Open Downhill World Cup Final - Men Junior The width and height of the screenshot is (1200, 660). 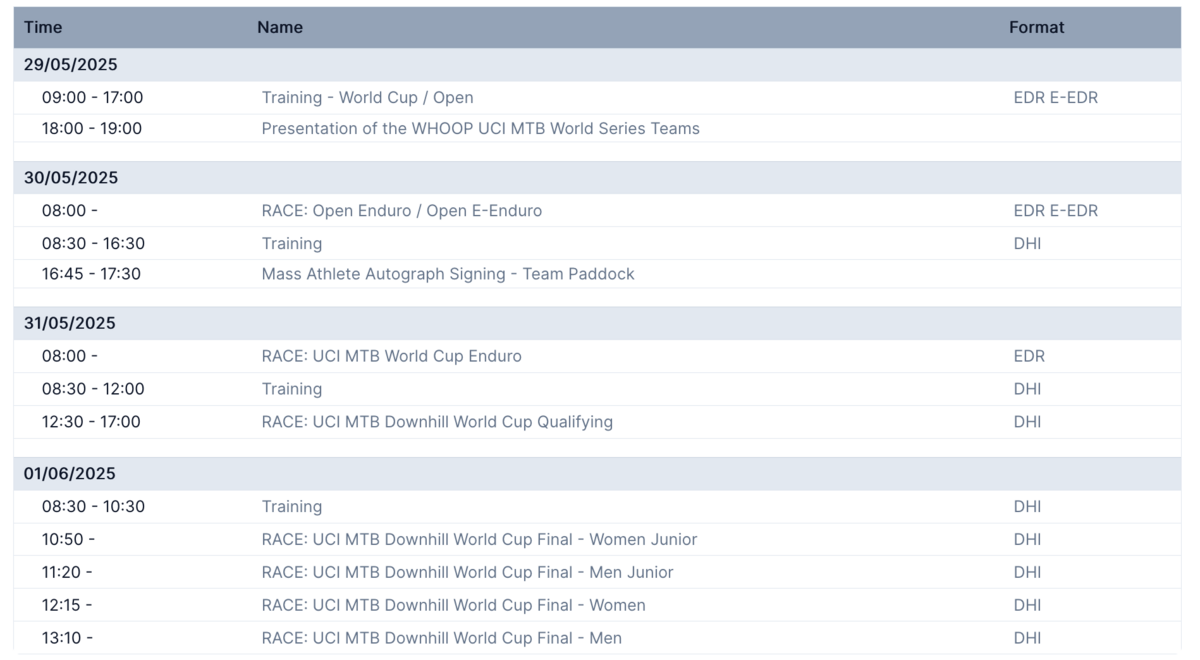(x=467, y=573)
